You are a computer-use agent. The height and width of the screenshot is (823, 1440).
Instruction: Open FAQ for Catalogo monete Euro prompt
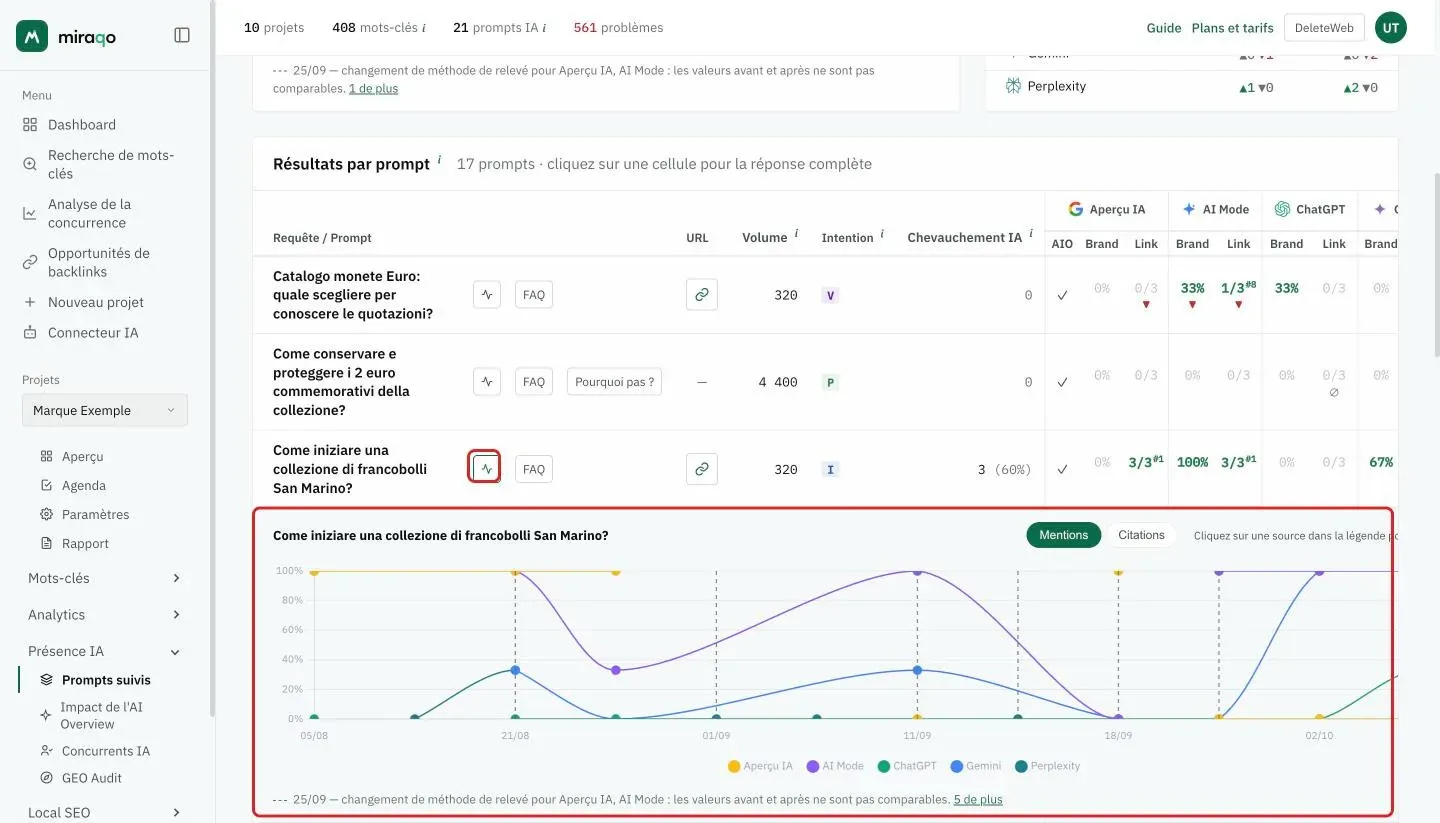tap(534, 295)
